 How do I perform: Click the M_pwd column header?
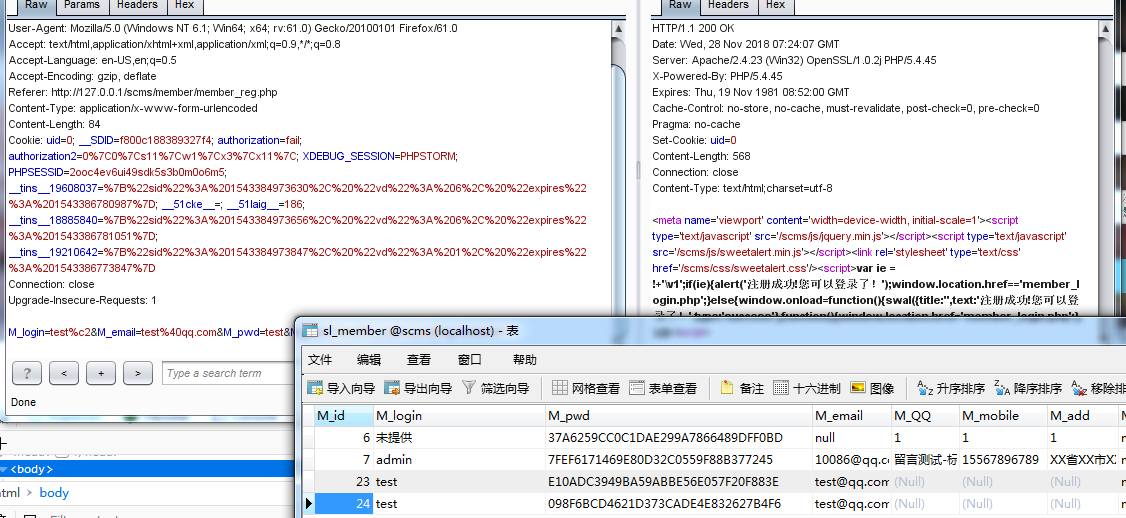tap(679, 415)
